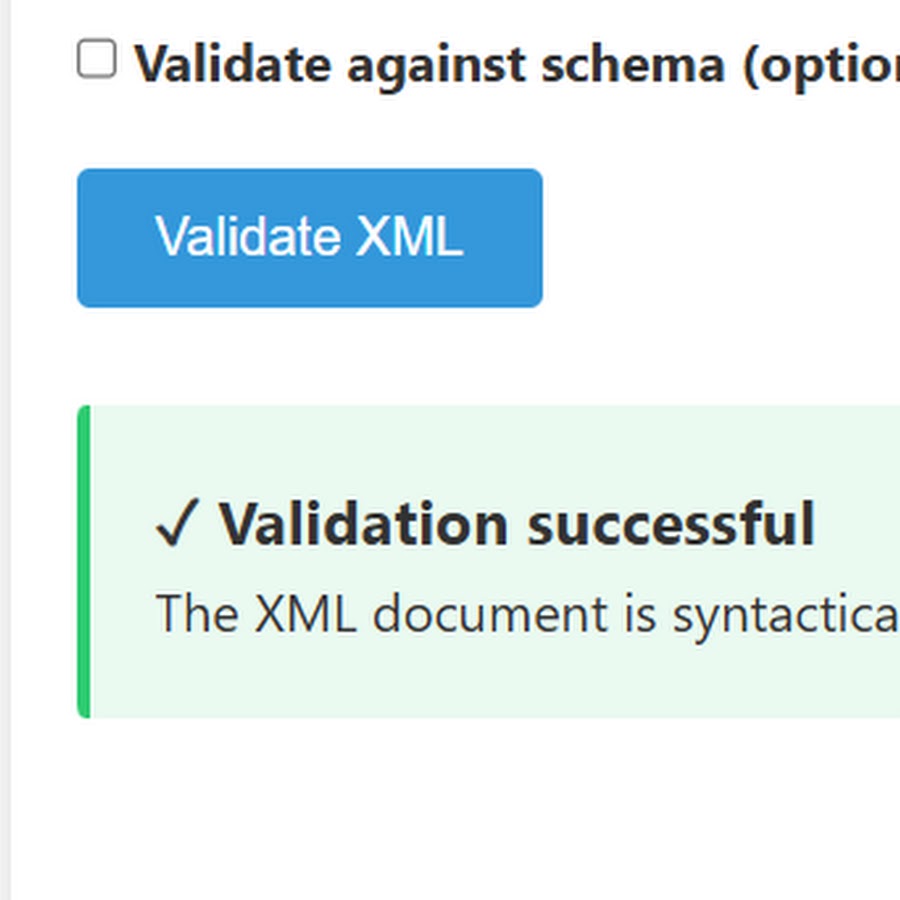
Task: Click the gray strip along the page's left edge
Action: point(5,450)
